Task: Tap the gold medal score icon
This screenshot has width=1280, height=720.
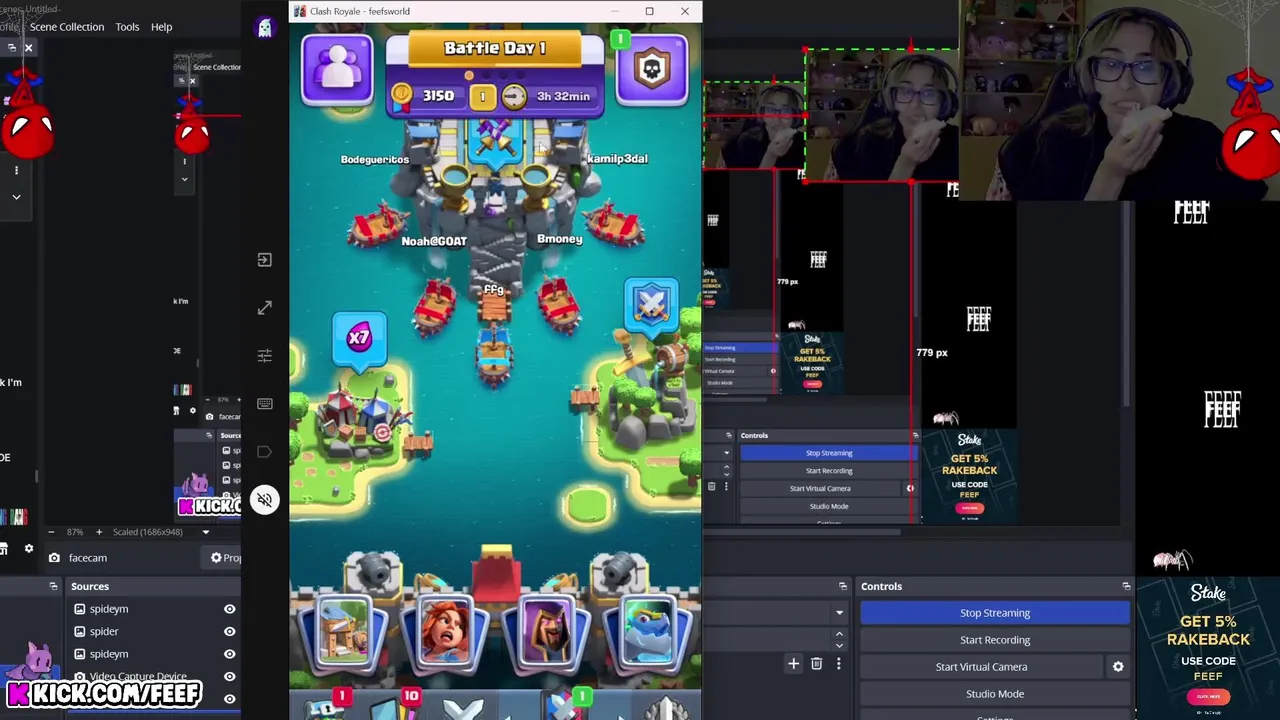Action: coord(402,96)
